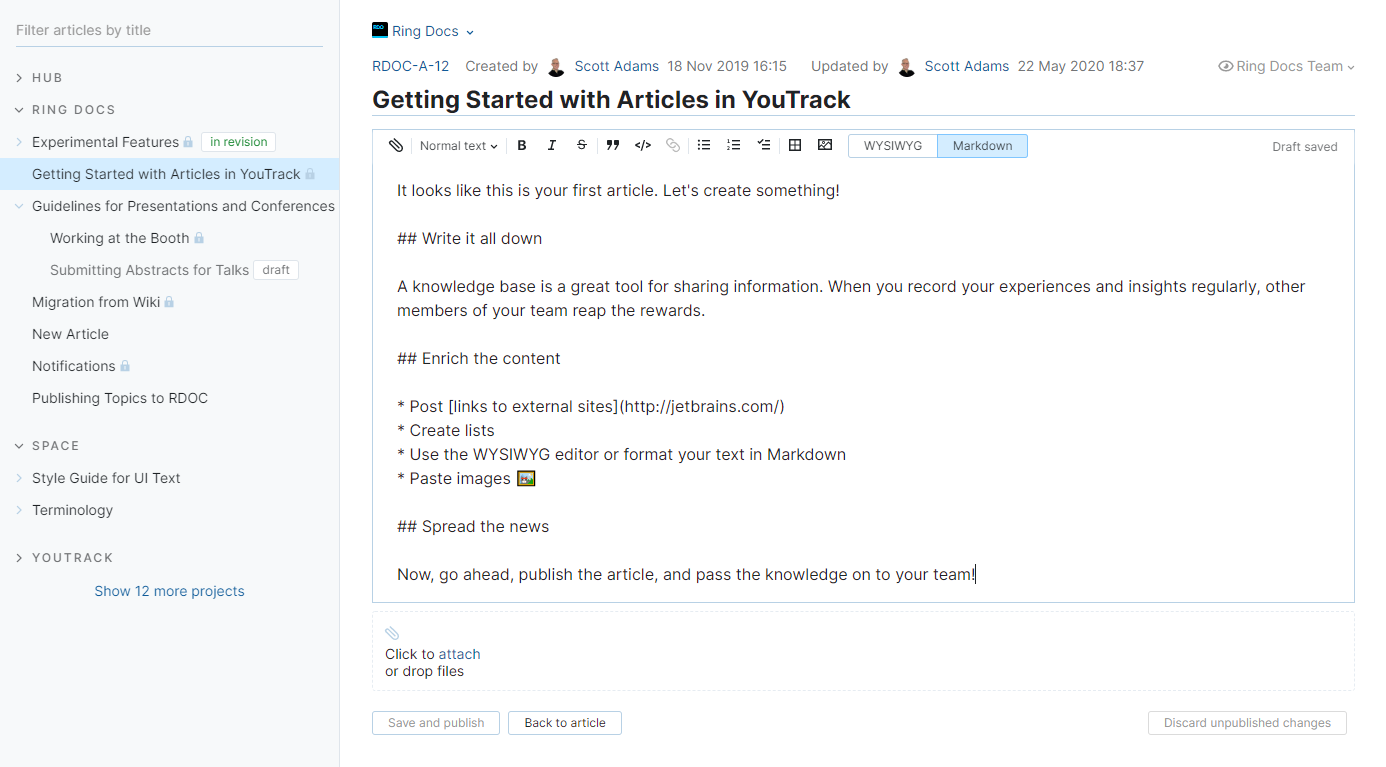Toggle bold formatting

coord(522,146)
